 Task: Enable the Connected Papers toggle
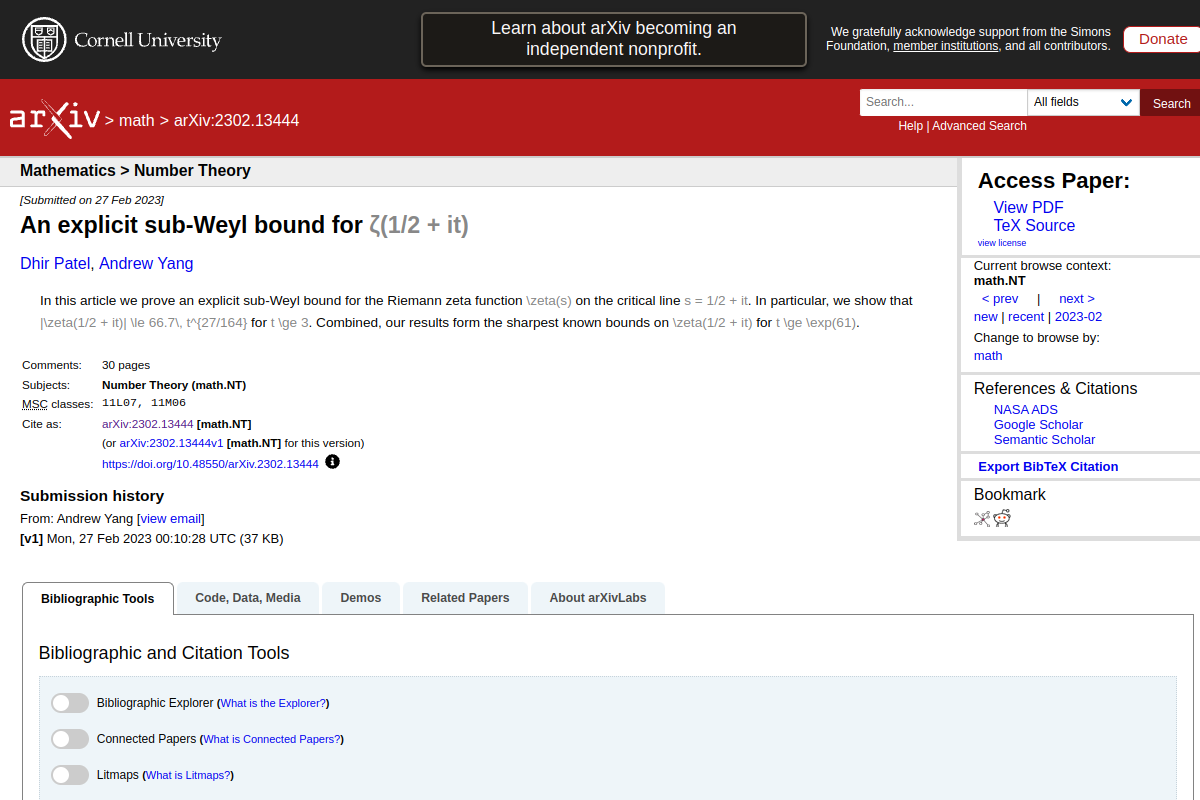click(x=70, y=739)
